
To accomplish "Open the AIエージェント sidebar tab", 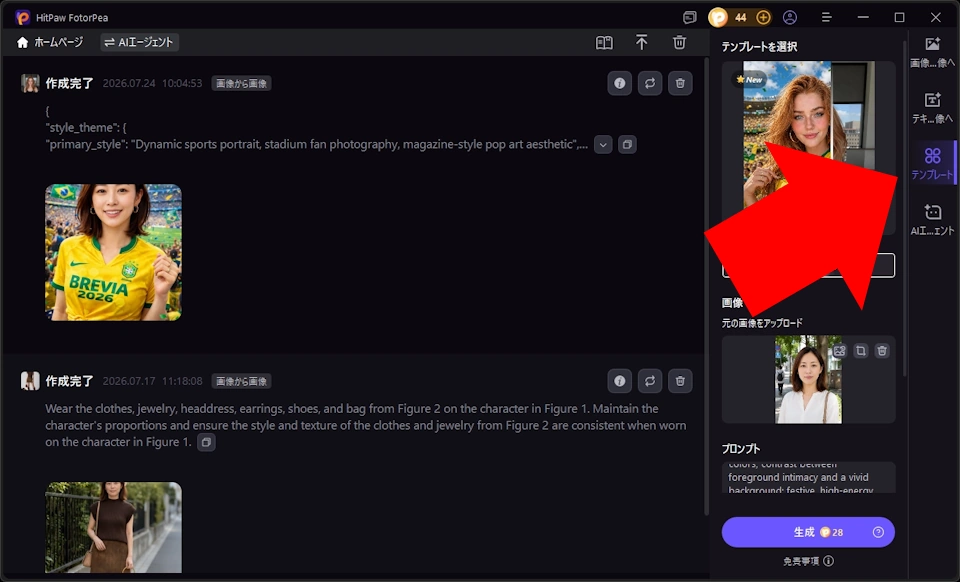I will coord(932,219).
